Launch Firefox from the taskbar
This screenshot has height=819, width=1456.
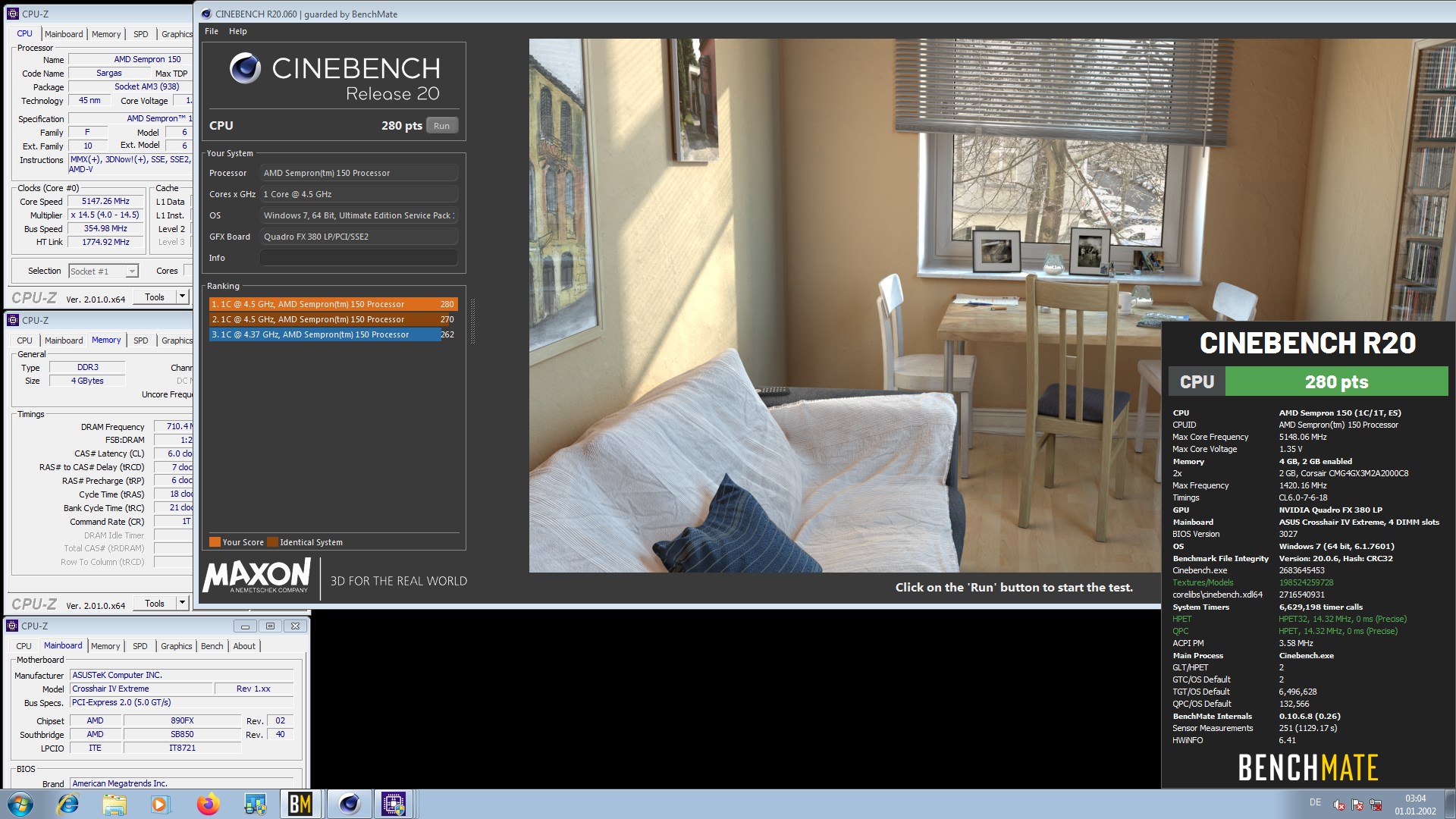[208, 804]
